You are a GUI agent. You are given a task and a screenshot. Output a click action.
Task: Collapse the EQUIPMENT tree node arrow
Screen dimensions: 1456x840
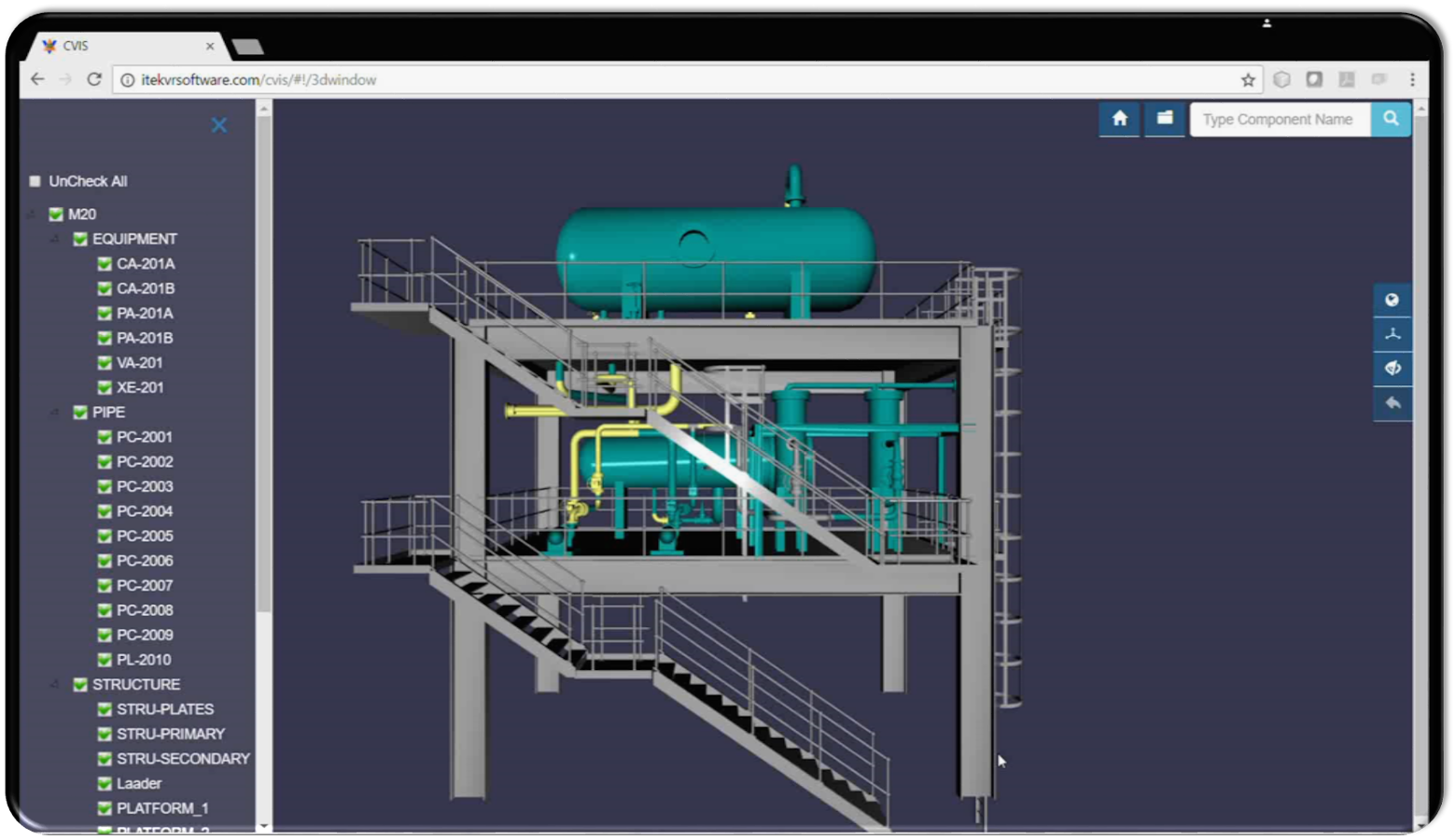(x=55, y=240)
